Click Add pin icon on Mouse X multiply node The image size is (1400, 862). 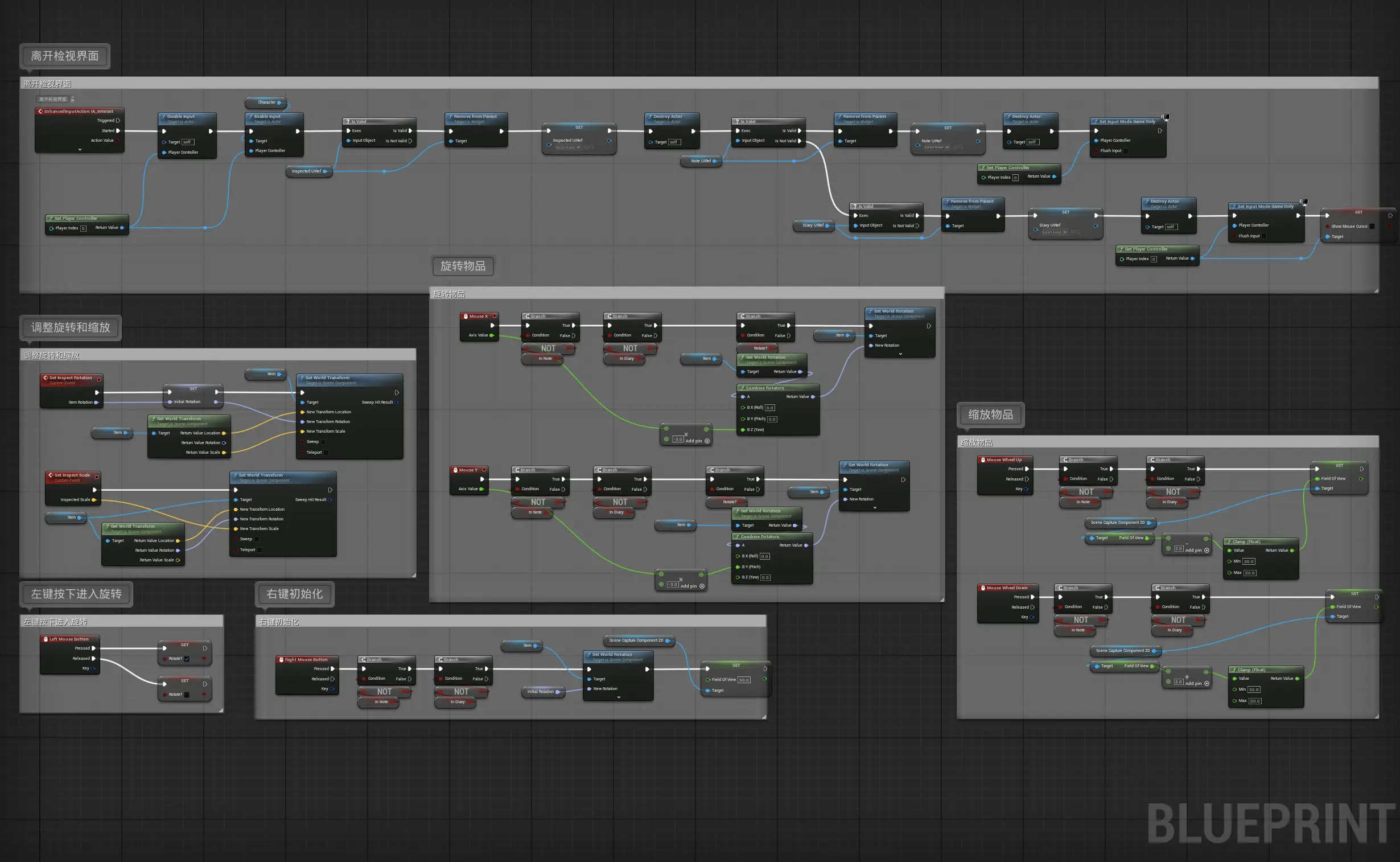point(707,441)
